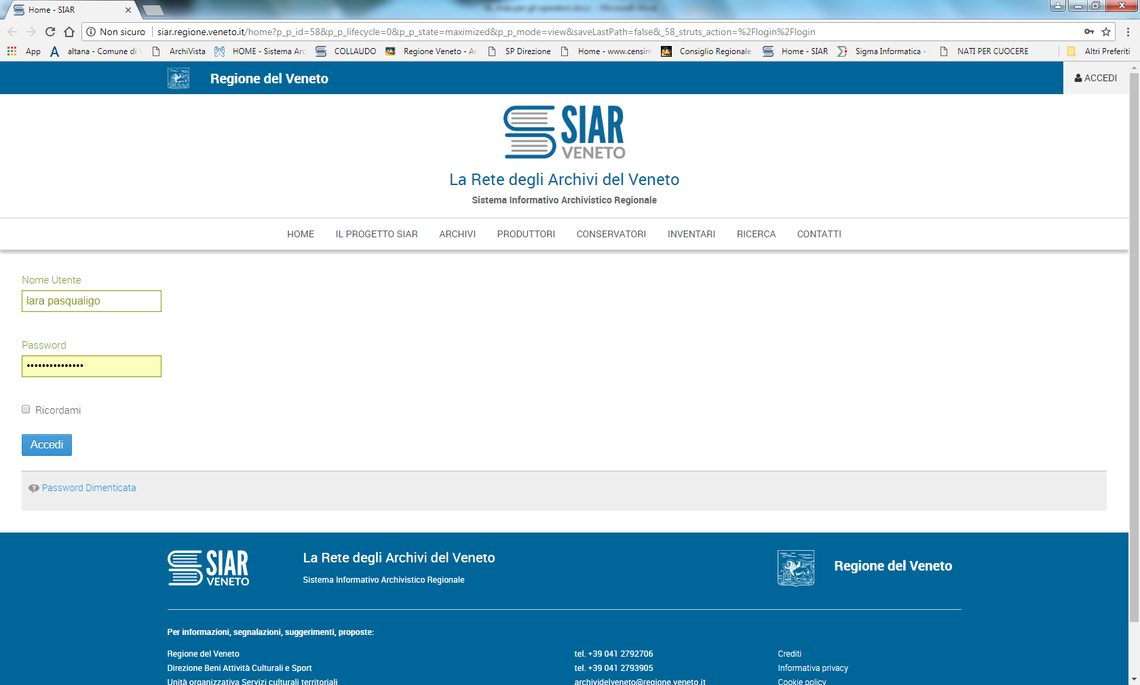Enable the Ricordami checkbox

click(26, 410)
